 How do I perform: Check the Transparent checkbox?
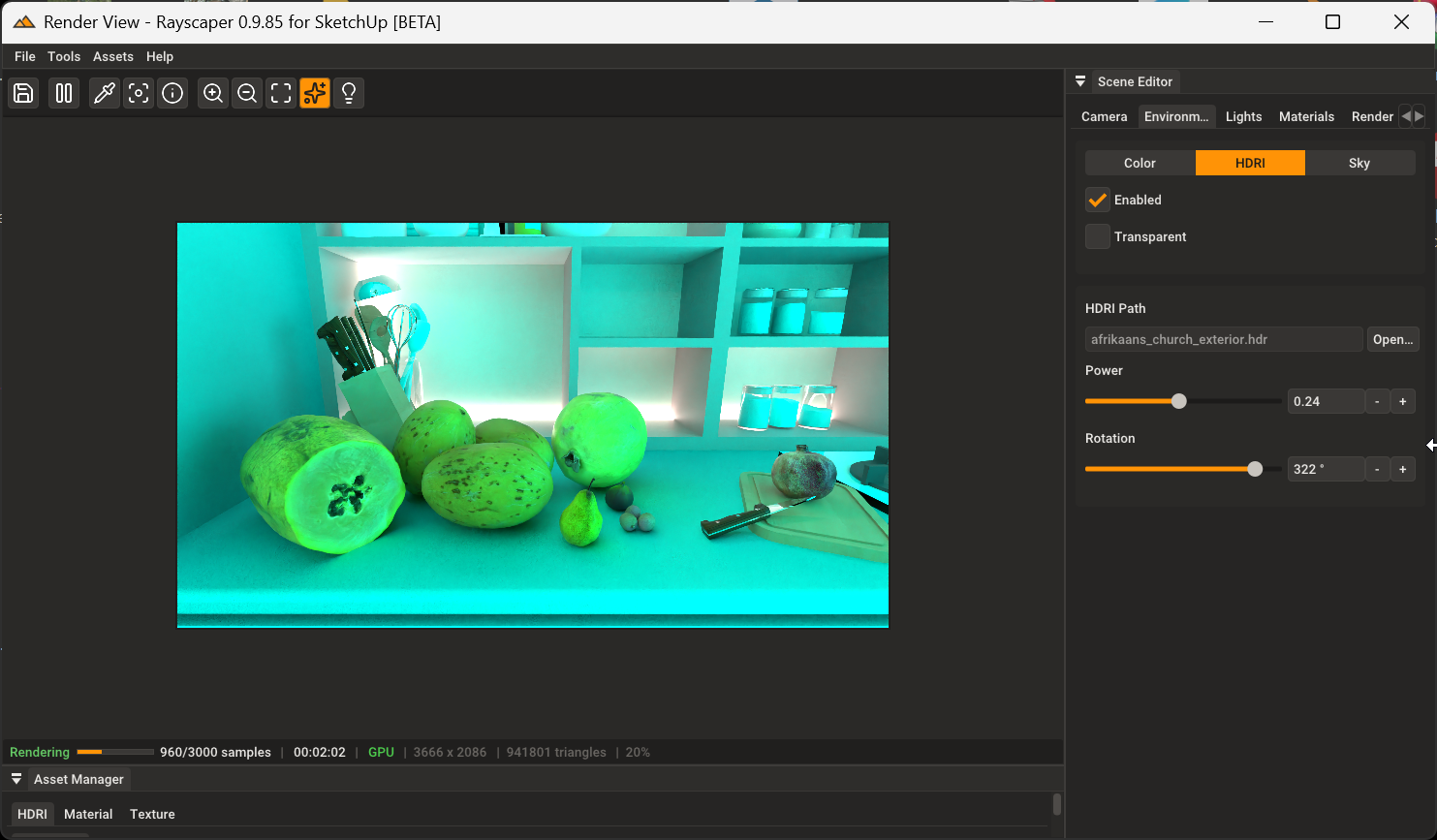[1097, 236]
